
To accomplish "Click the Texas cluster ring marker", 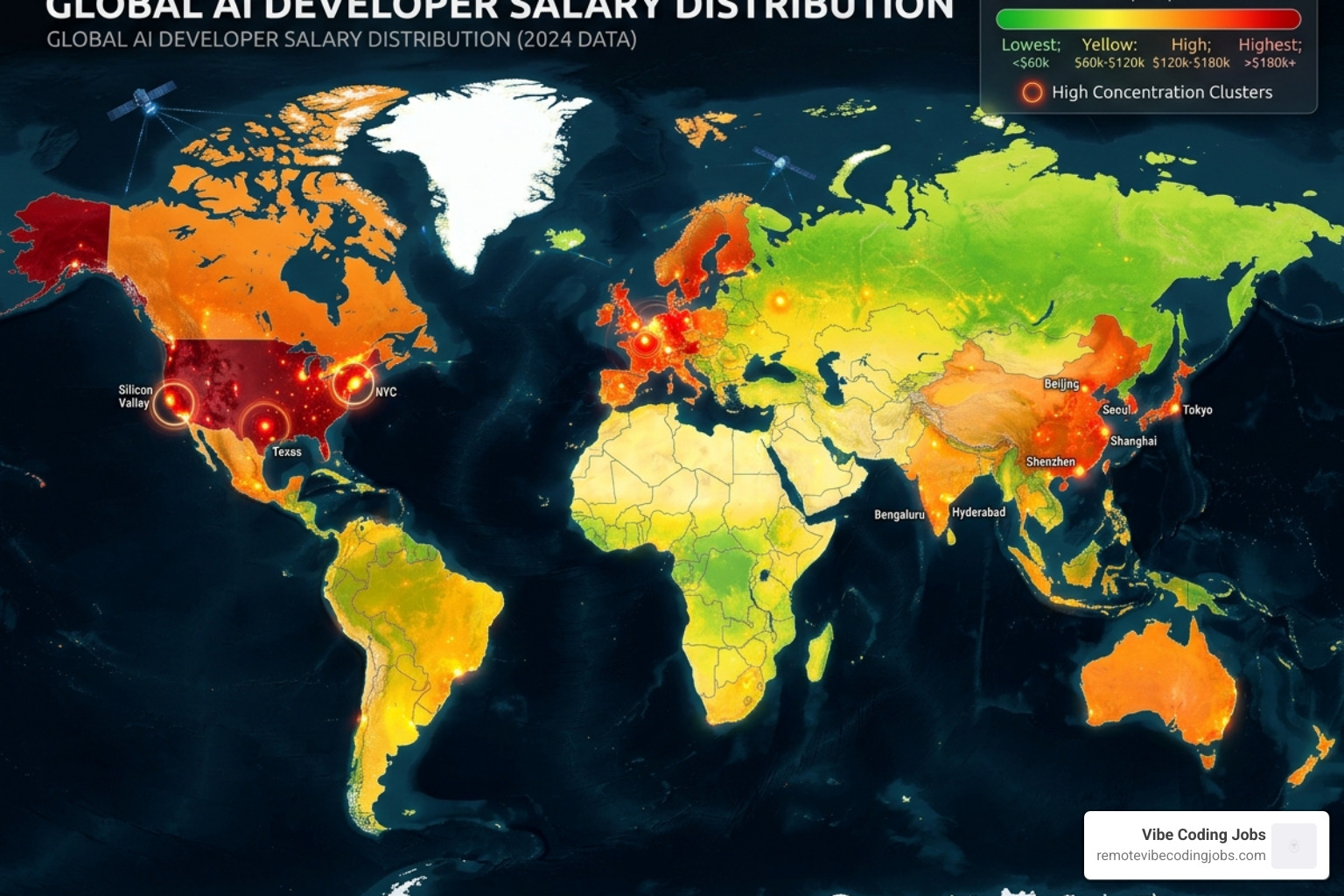I will (264, 426).
